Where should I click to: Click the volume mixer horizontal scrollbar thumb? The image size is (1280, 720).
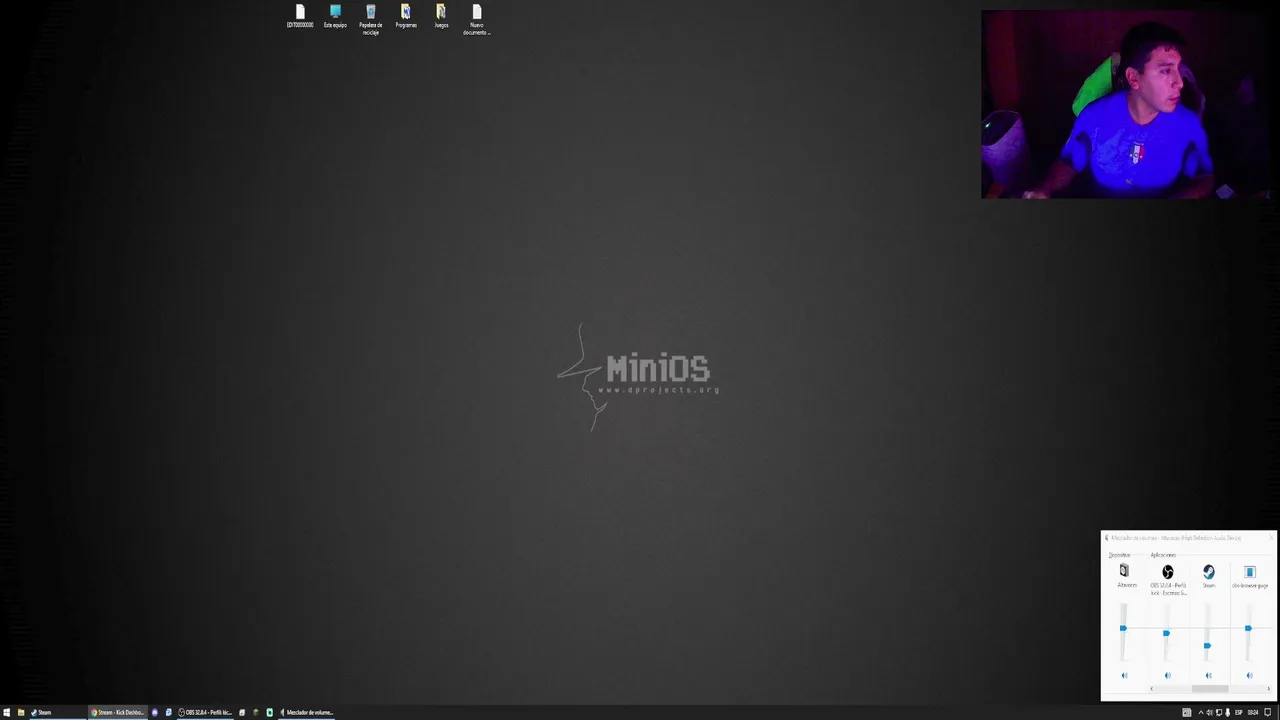(x=1210, y=689)
